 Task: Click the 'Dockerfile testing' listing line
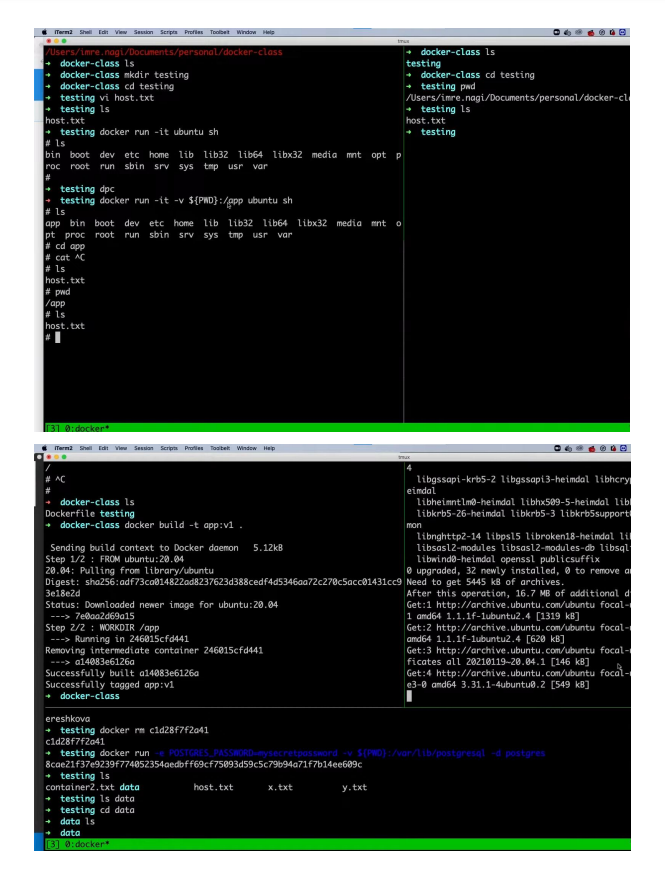[x=90, y=513]
